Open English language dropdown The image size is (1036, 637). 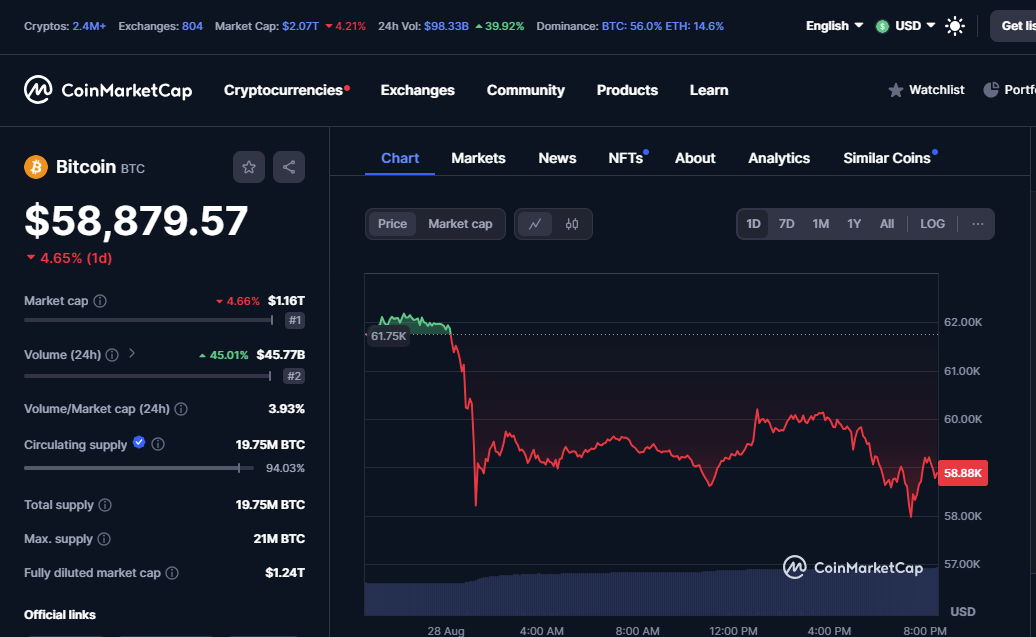834,26
